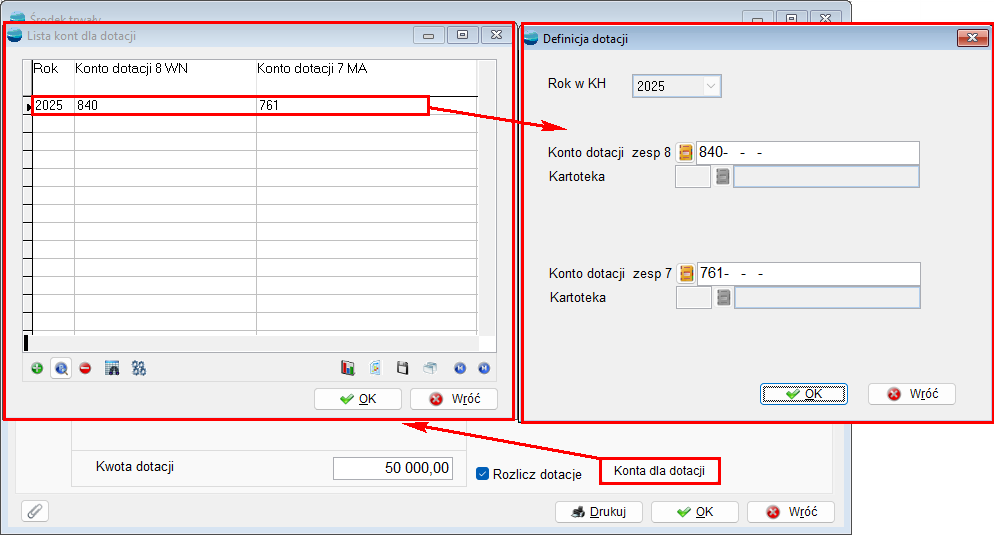
Task: Click the green plus add record icon
Action: pyautogui.click(x=37, y=368)
